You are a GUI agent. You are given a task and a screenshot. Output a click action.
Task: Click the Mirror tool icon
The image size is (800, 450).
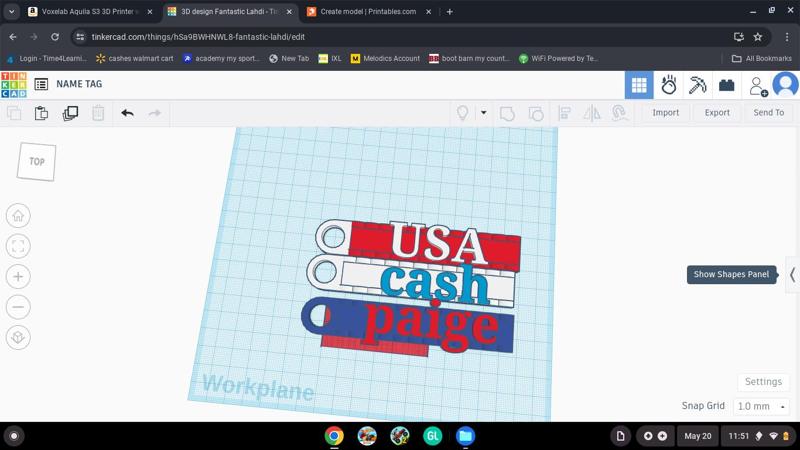coord(592,113)
